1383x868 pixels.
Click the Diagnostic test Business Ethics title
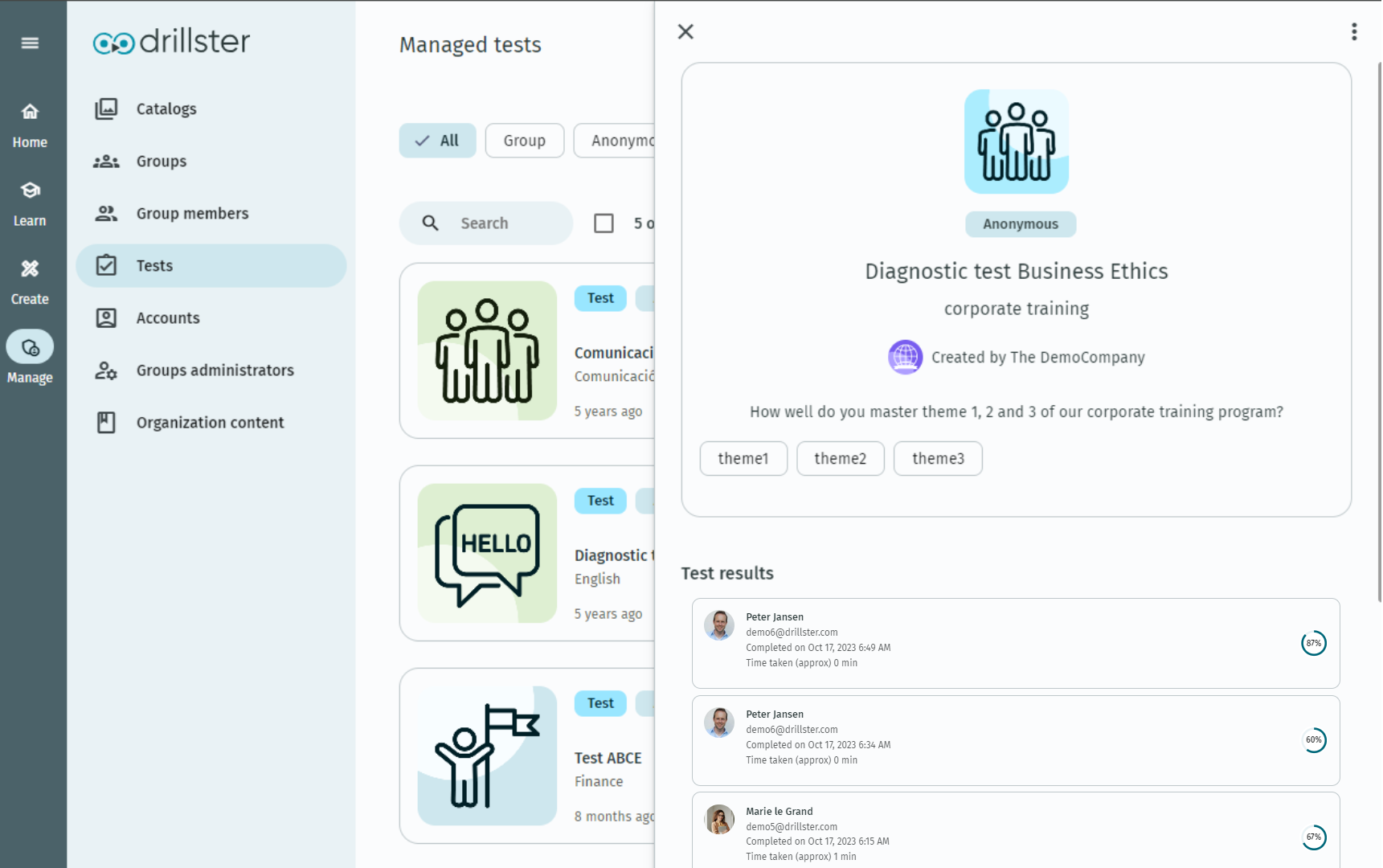pyautogui.click(x=1017, y=272)
